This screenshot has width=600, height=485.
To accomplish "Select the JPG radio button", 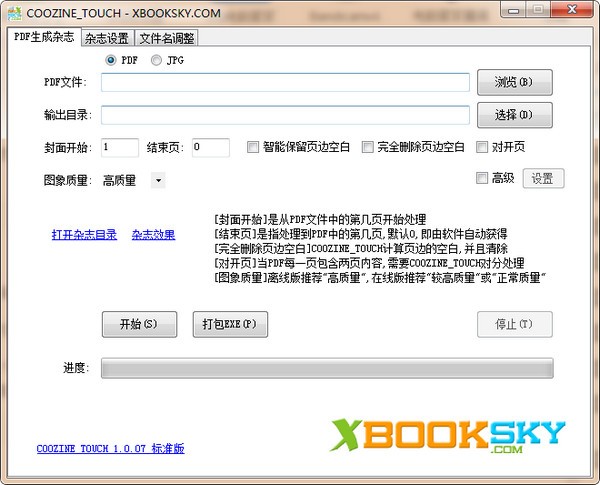I will [156, 60].
